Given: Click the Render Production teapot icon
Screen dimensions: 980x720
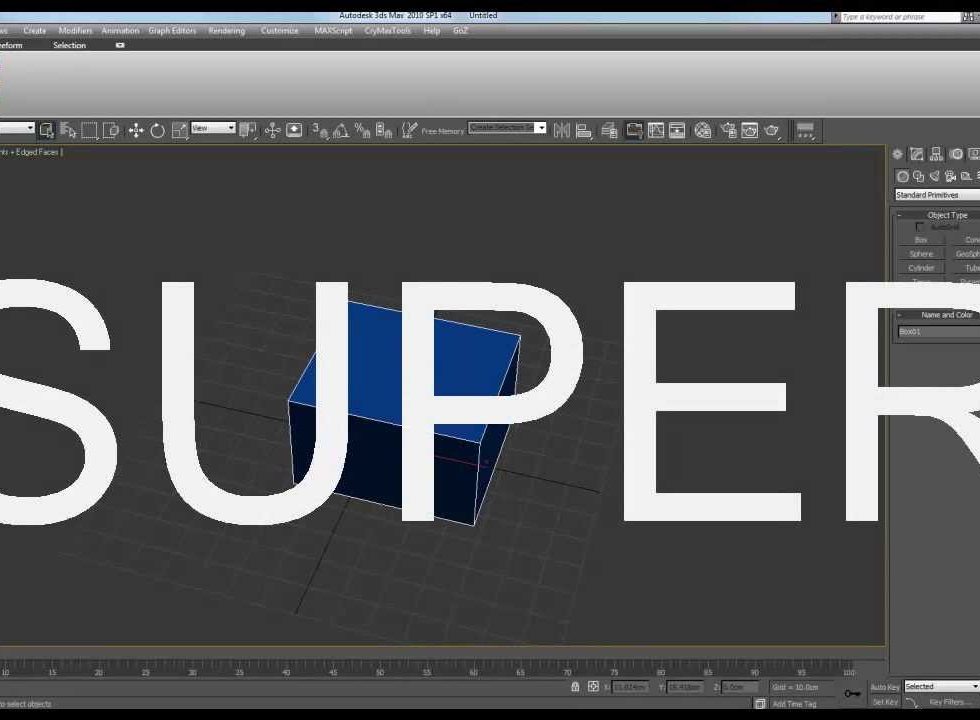Looking at the screenshot, I should click(772, 131).
